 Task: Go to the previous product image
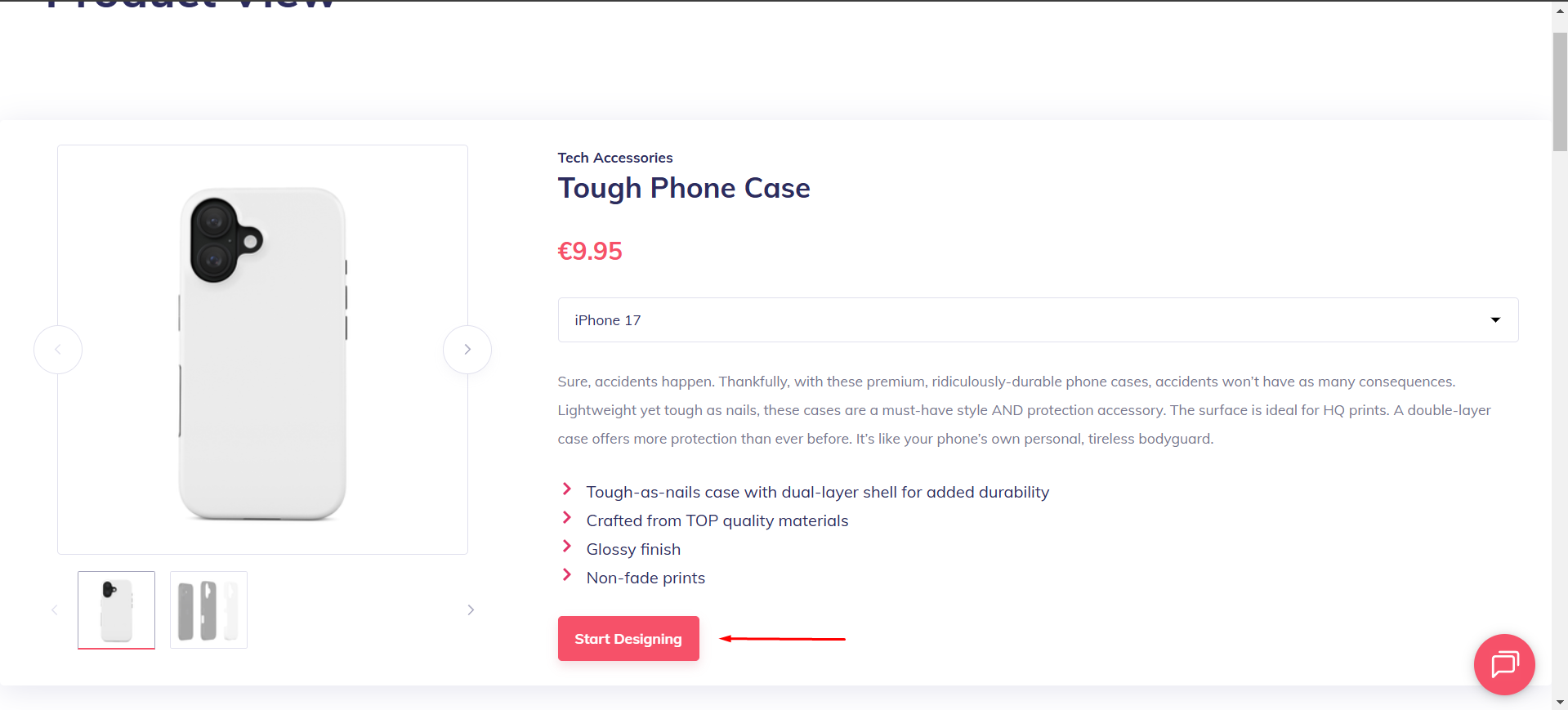58,350
